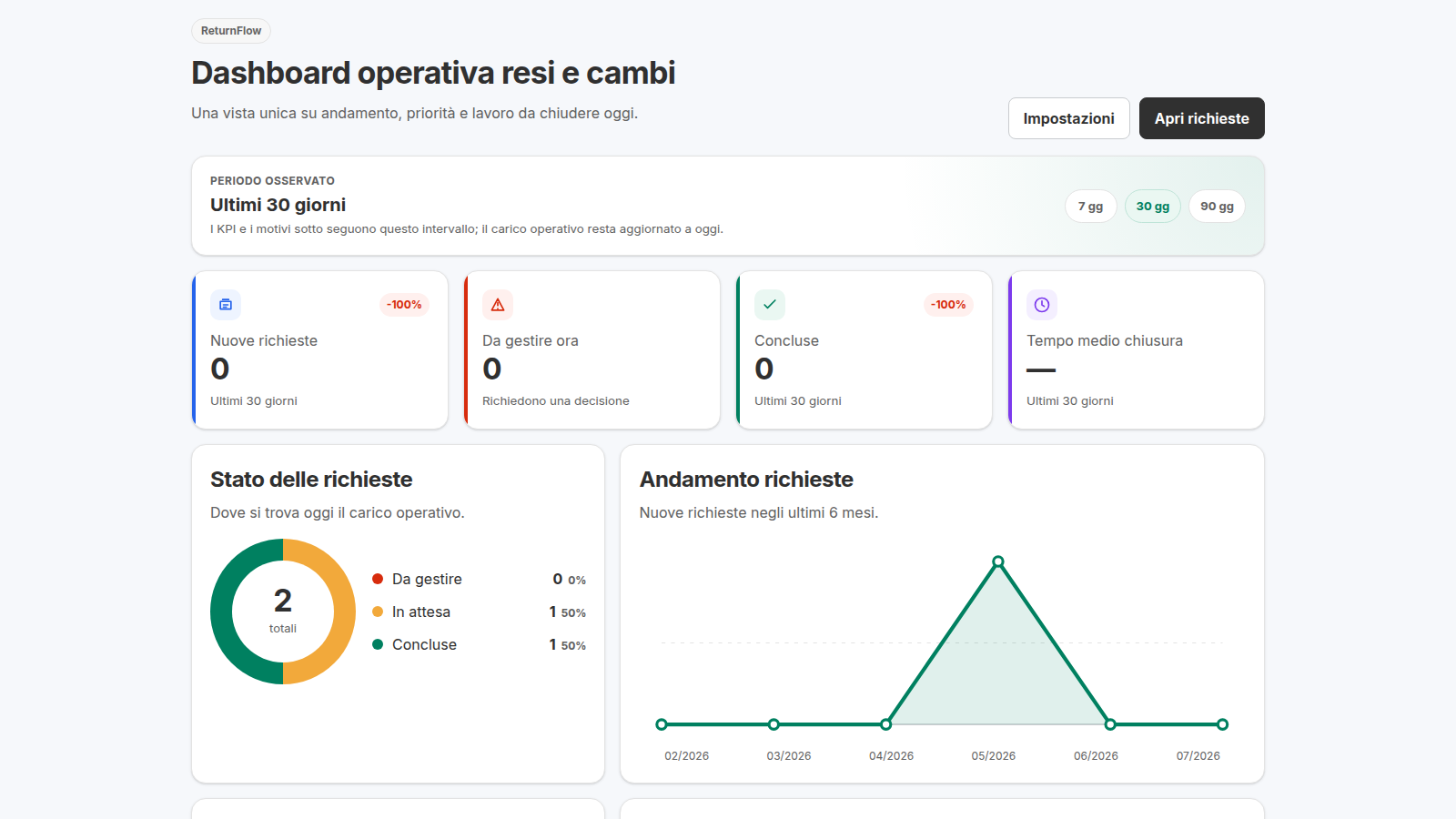1456x819 pixels.
Task: Click the chart data point for 07/2026
Action: pos(1222,724)
